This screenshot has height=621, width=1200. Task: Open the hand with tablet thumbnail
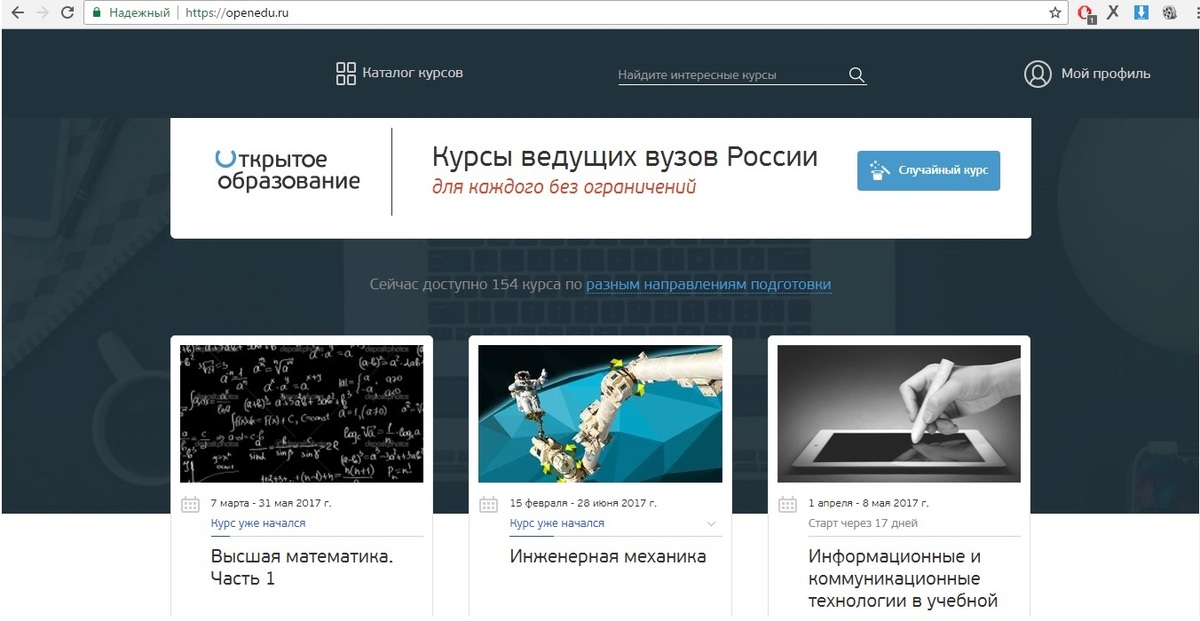[899, 414]
